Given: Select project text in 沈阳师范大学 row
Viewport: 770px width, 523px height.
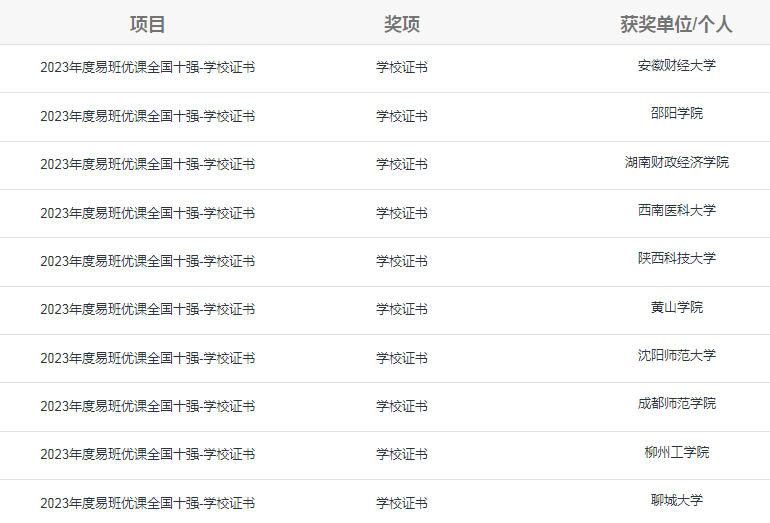Looking at the screenshot, I should point(147,358).
